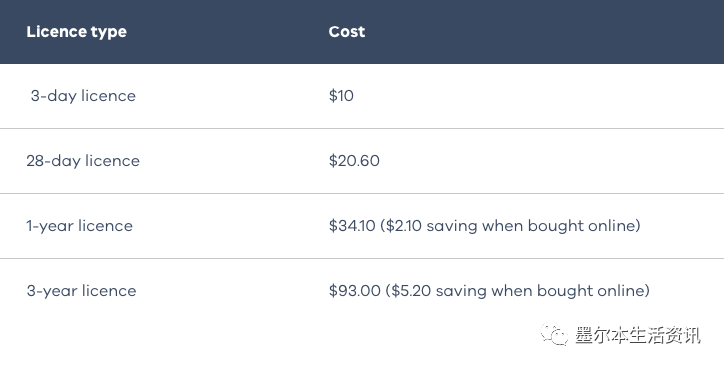Click the WeChat logo watermark icon

[x=555, y=334]
